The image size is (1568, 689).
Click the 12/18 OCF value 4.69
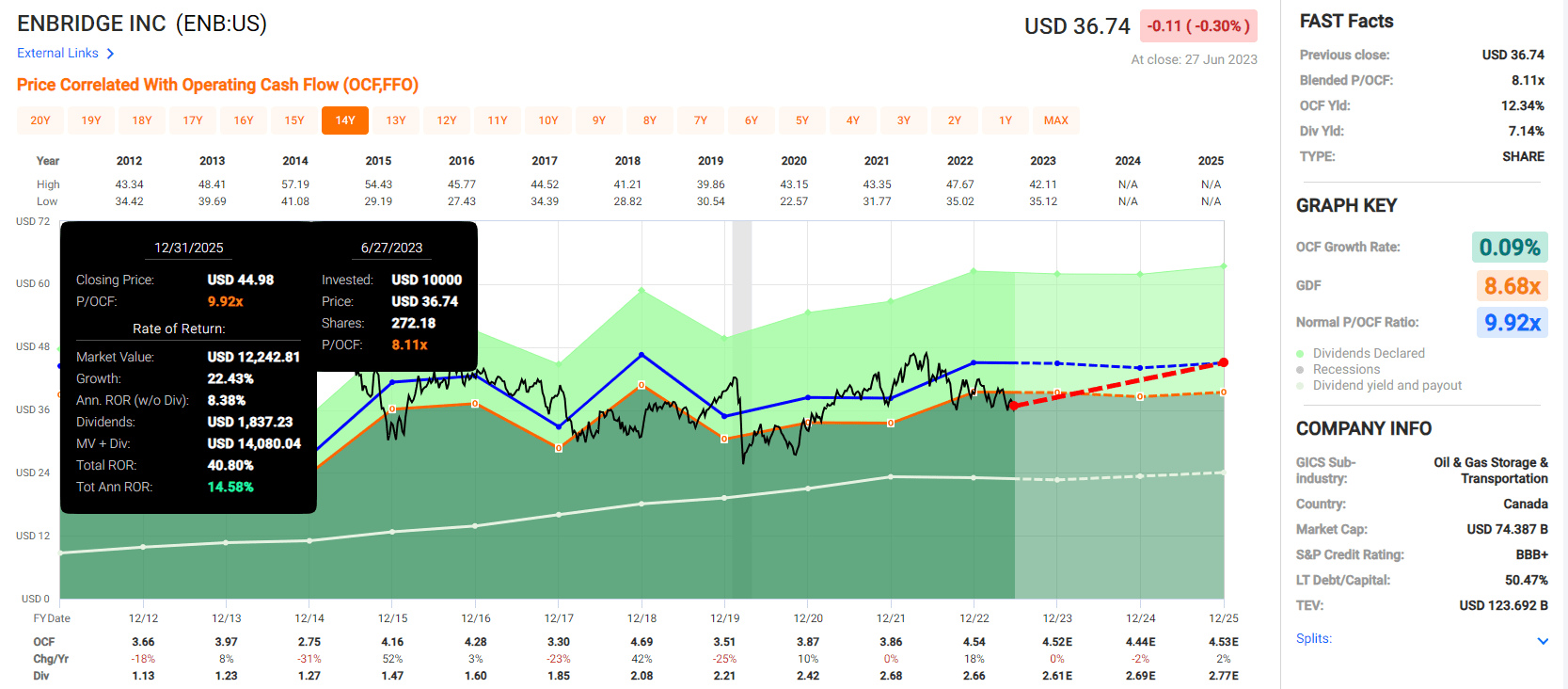[x=641, y=642]
